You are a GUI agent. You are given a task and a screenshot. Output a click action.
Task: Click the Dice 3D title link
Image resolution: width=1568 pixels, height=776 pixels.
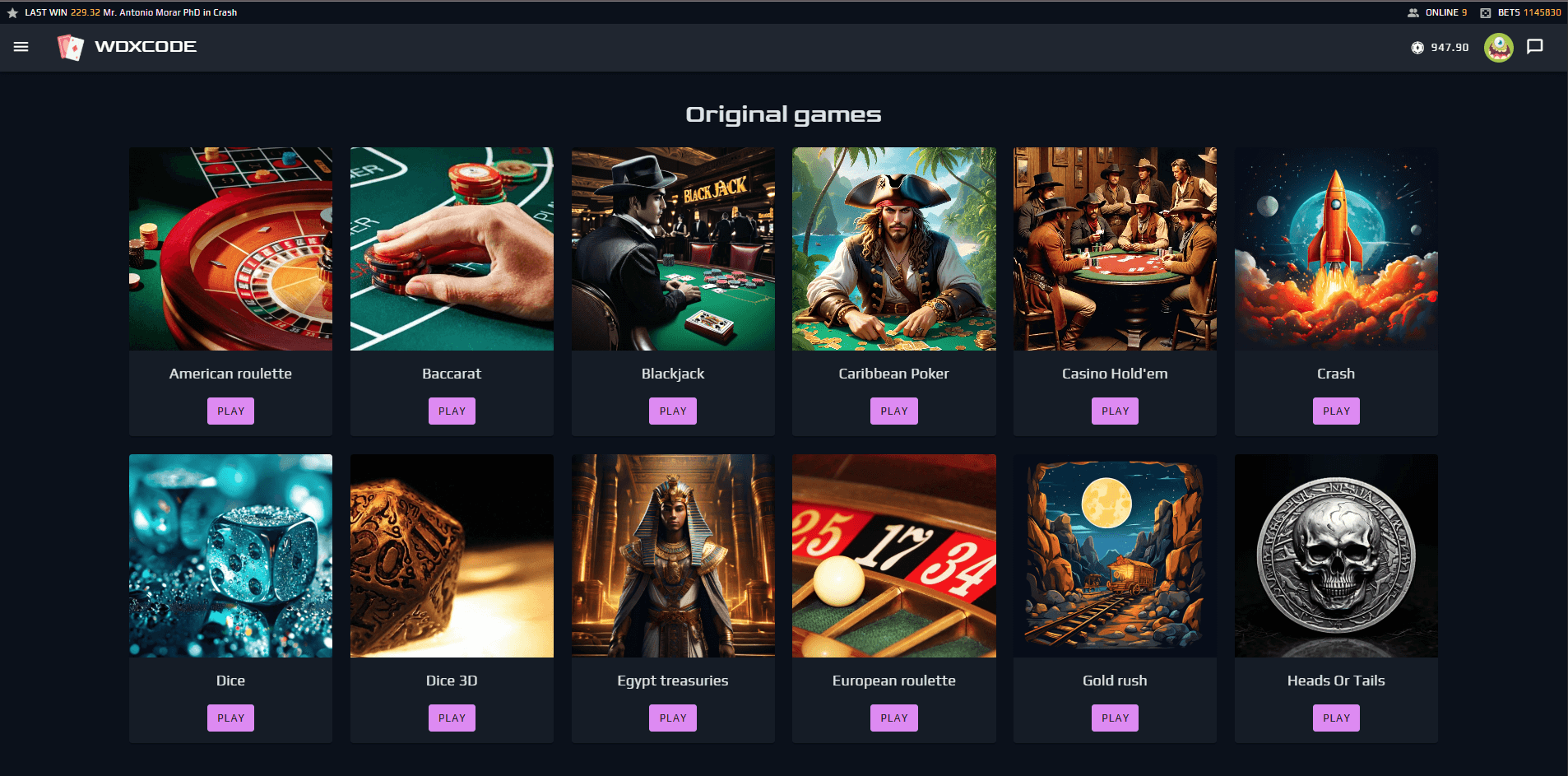click(452, 681)
